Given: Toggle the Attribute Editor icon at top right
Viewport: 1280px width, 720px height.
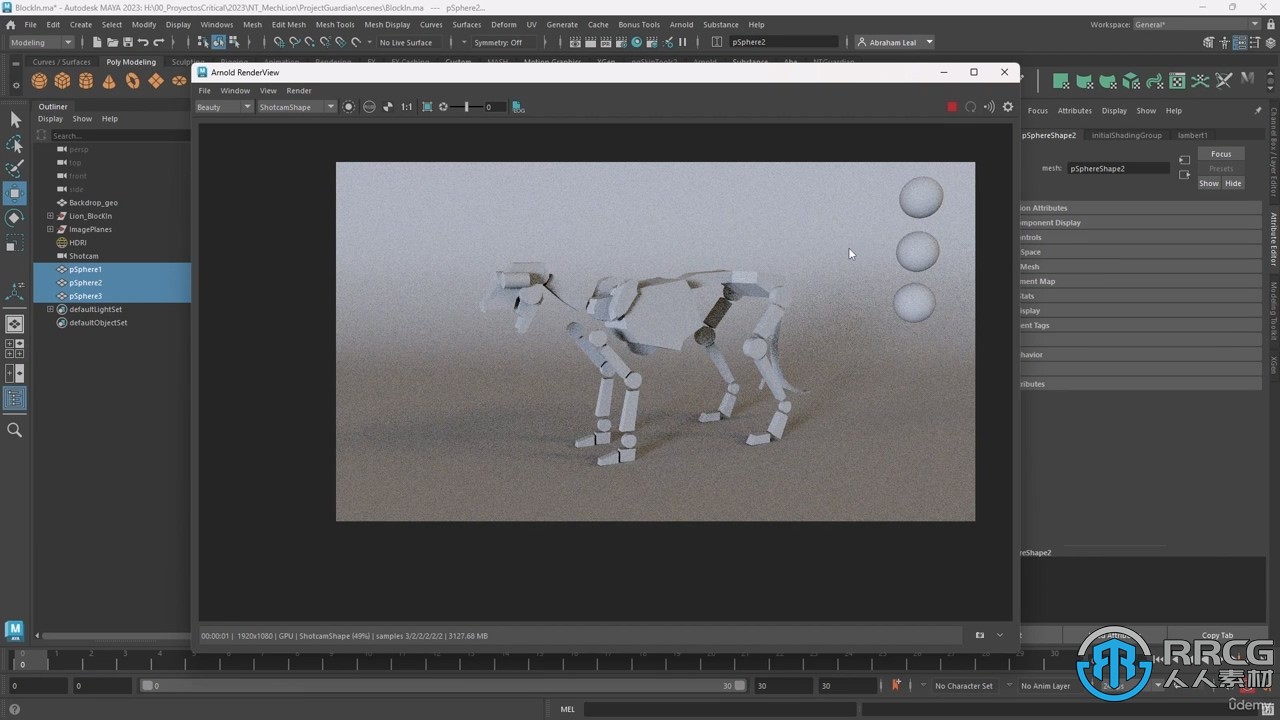Looking at the screenshot, I should pyautogui.click(x=1241, y=43).
